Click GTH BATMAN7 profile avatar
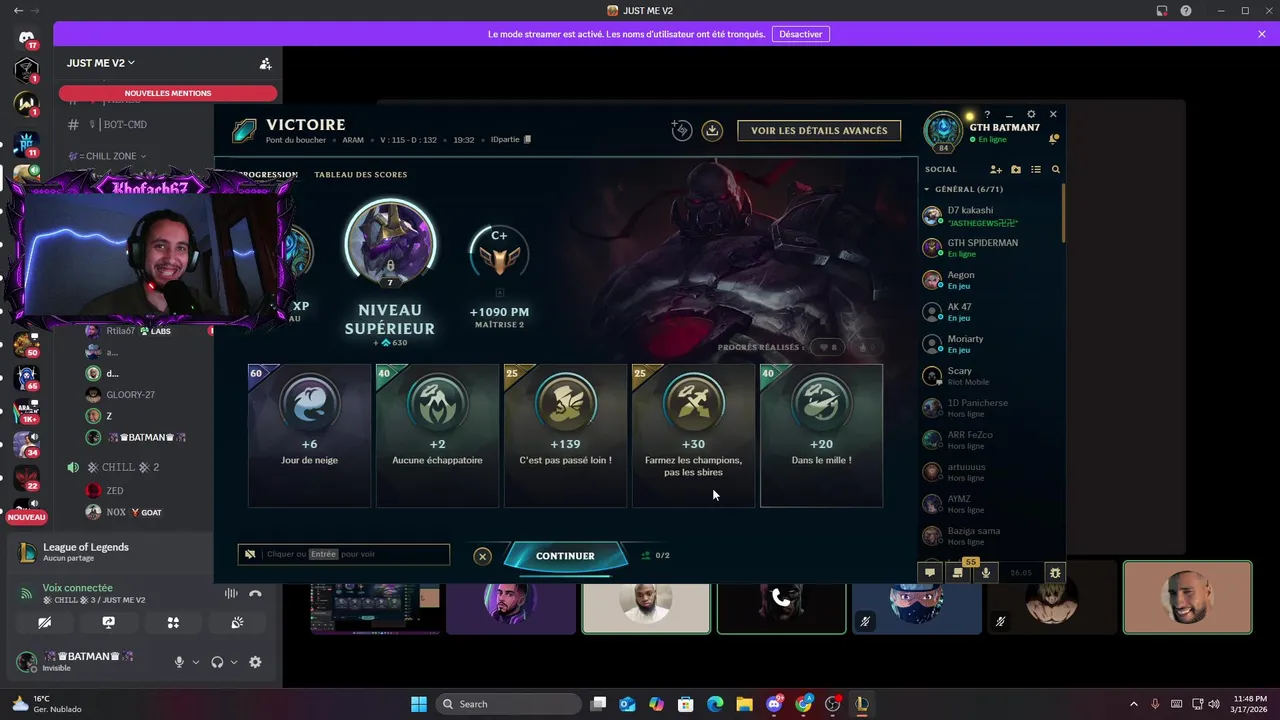 tap(943, 131)
